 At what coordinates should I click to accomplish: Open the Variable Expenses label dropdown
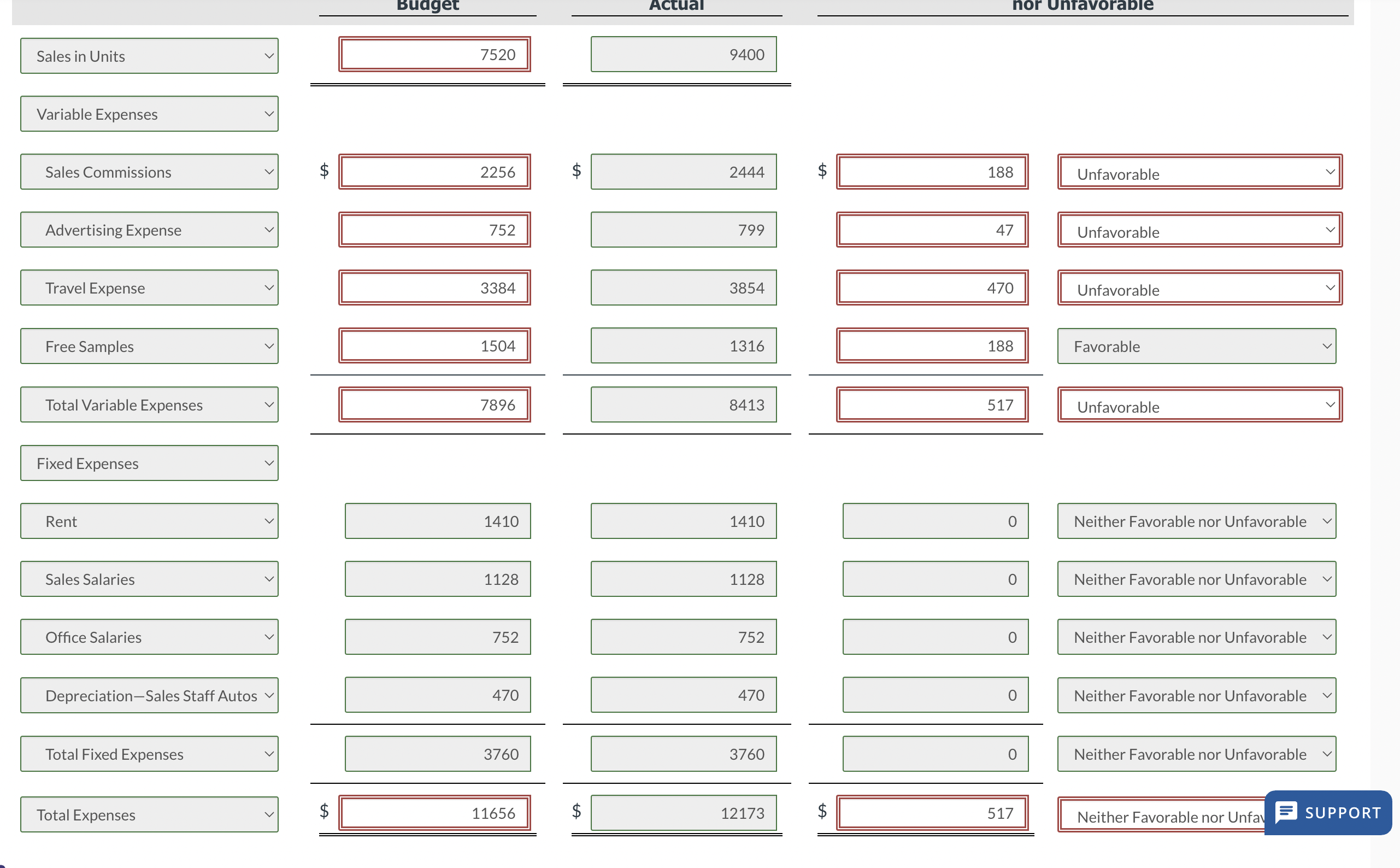point(149,114)
